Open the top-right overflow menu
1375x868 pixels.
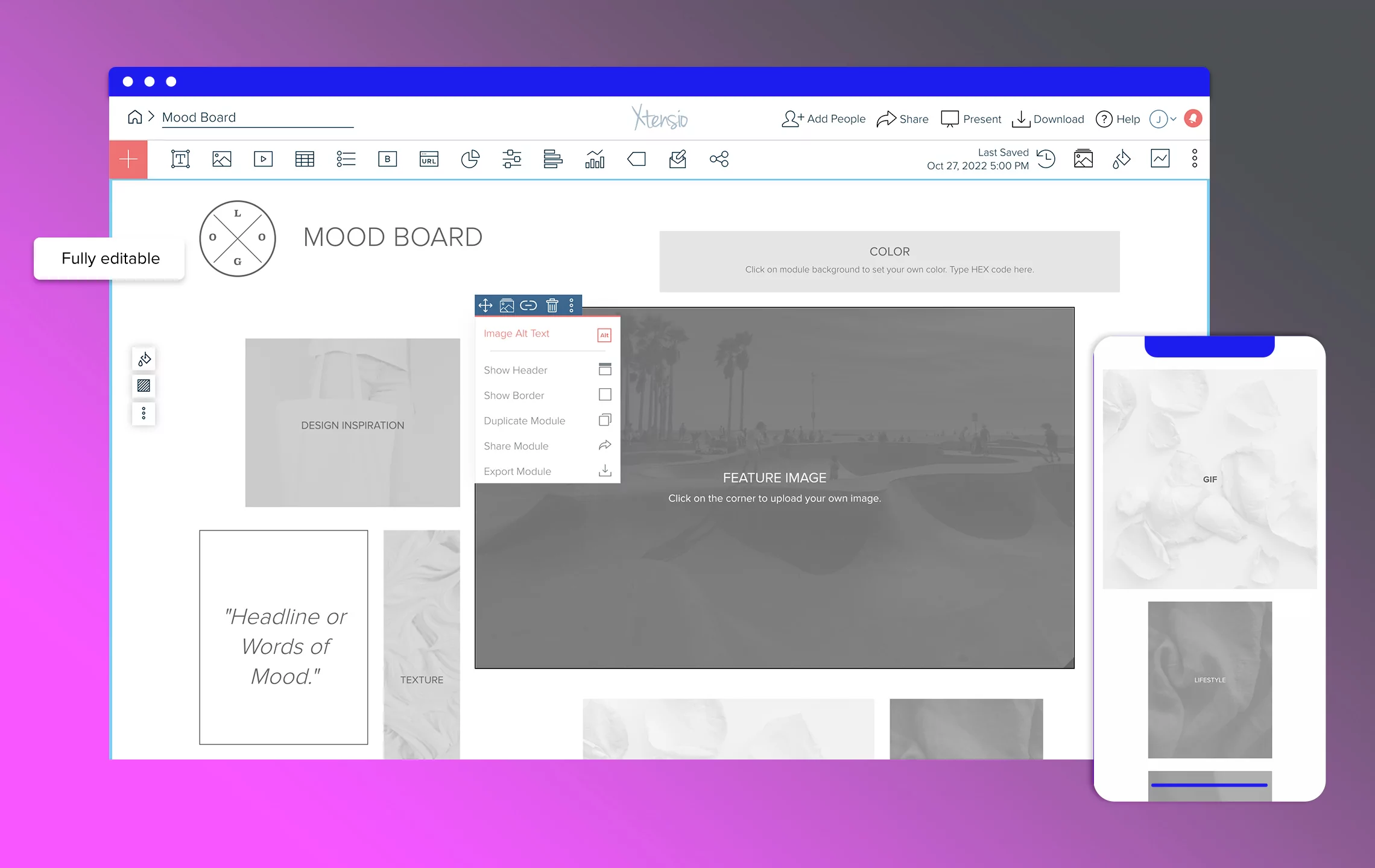click(x=1194, y=159)
